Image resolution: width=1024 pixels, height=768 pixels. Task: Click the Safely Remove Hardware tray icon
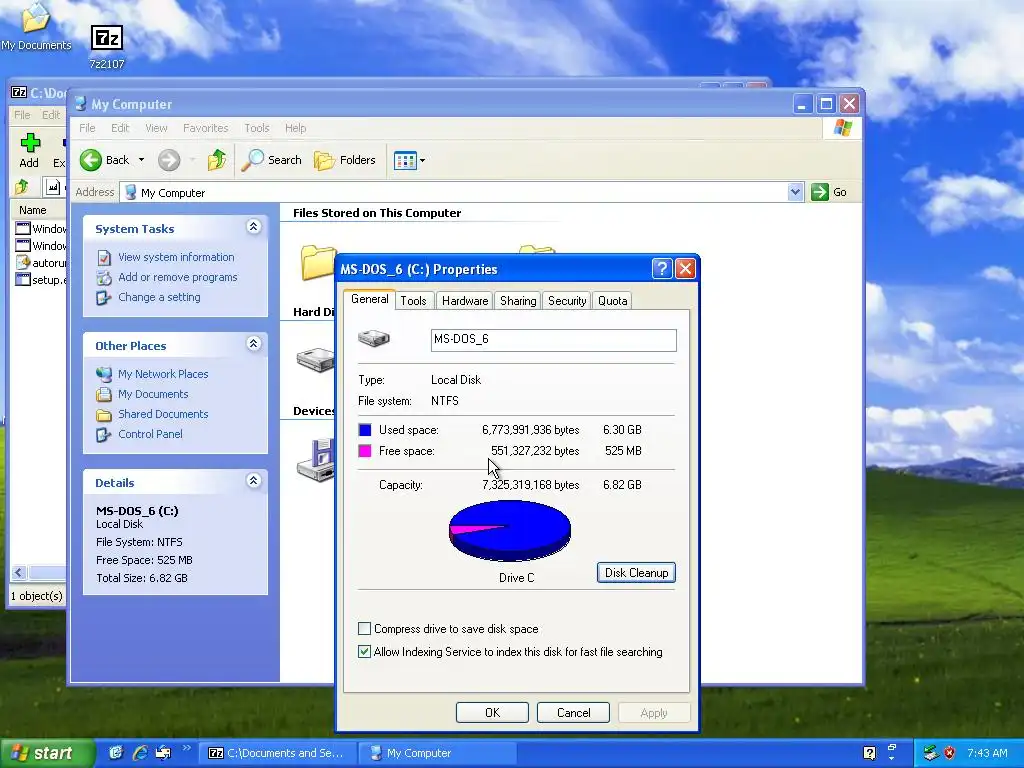coord(931,752)
